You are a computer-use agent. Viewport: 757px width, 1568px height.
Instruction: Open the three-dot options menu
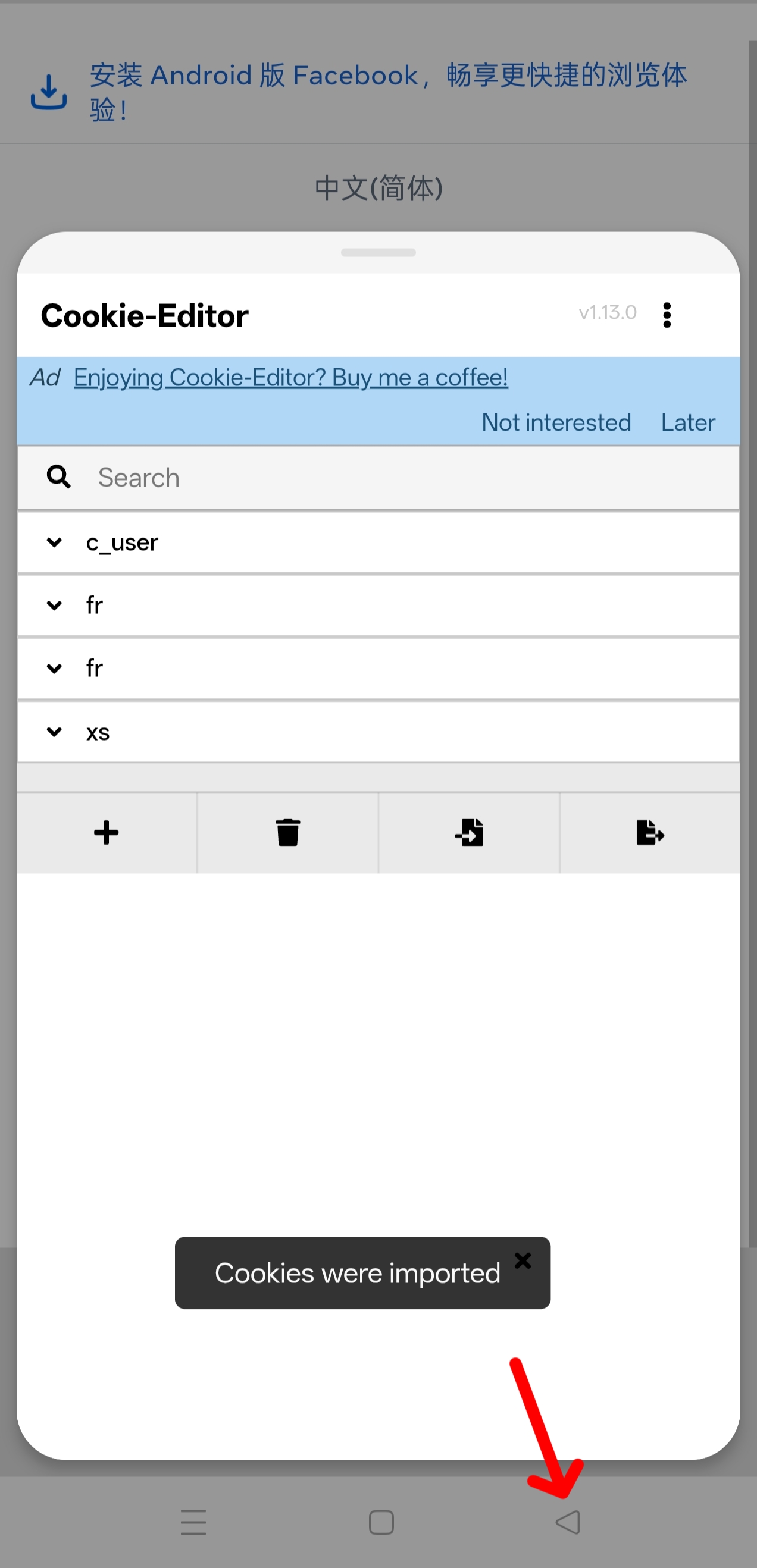667,315
